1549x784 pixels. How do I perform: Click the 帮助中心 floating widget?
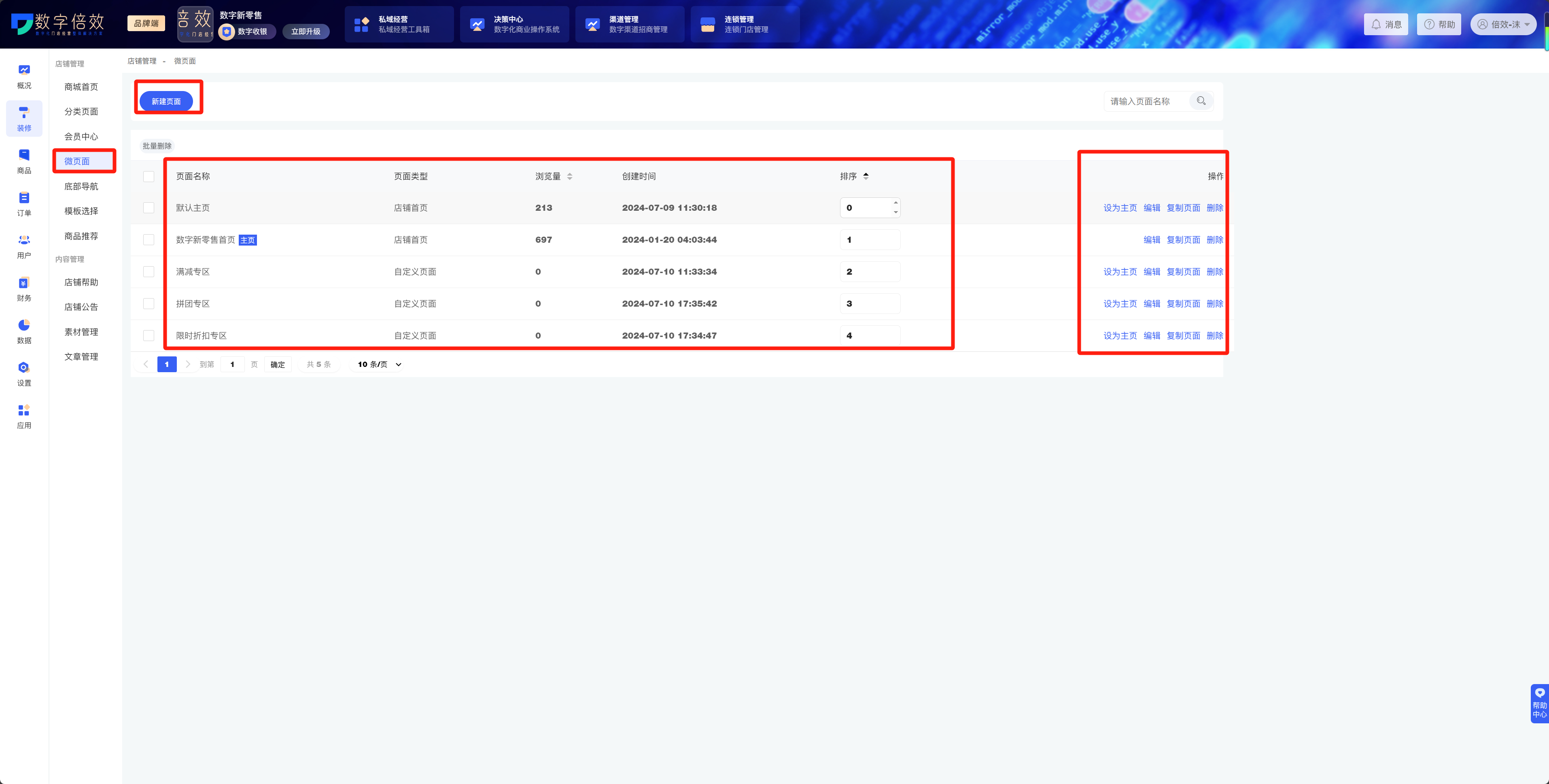1539,703
